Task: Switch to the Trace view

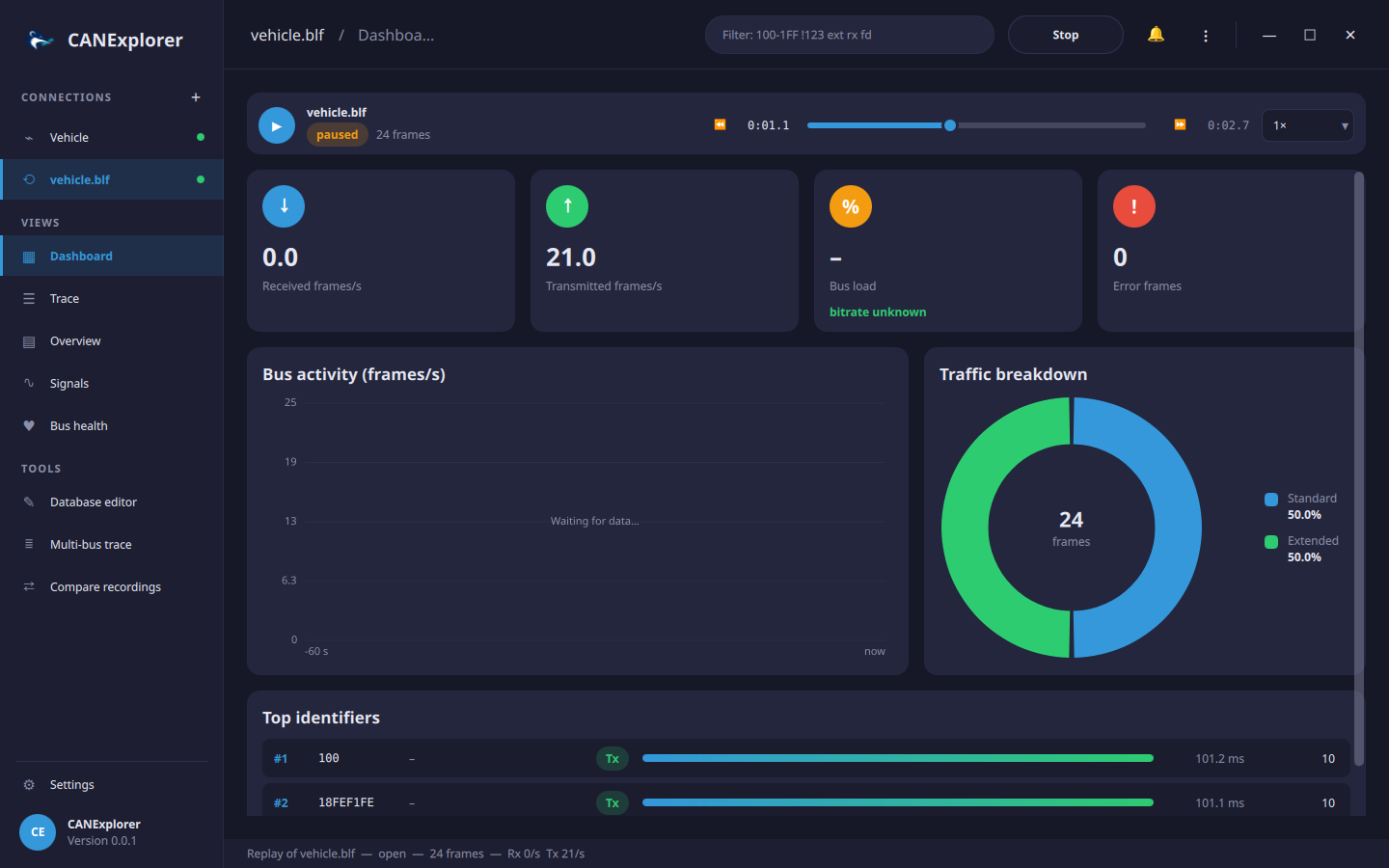Action: 112,299
